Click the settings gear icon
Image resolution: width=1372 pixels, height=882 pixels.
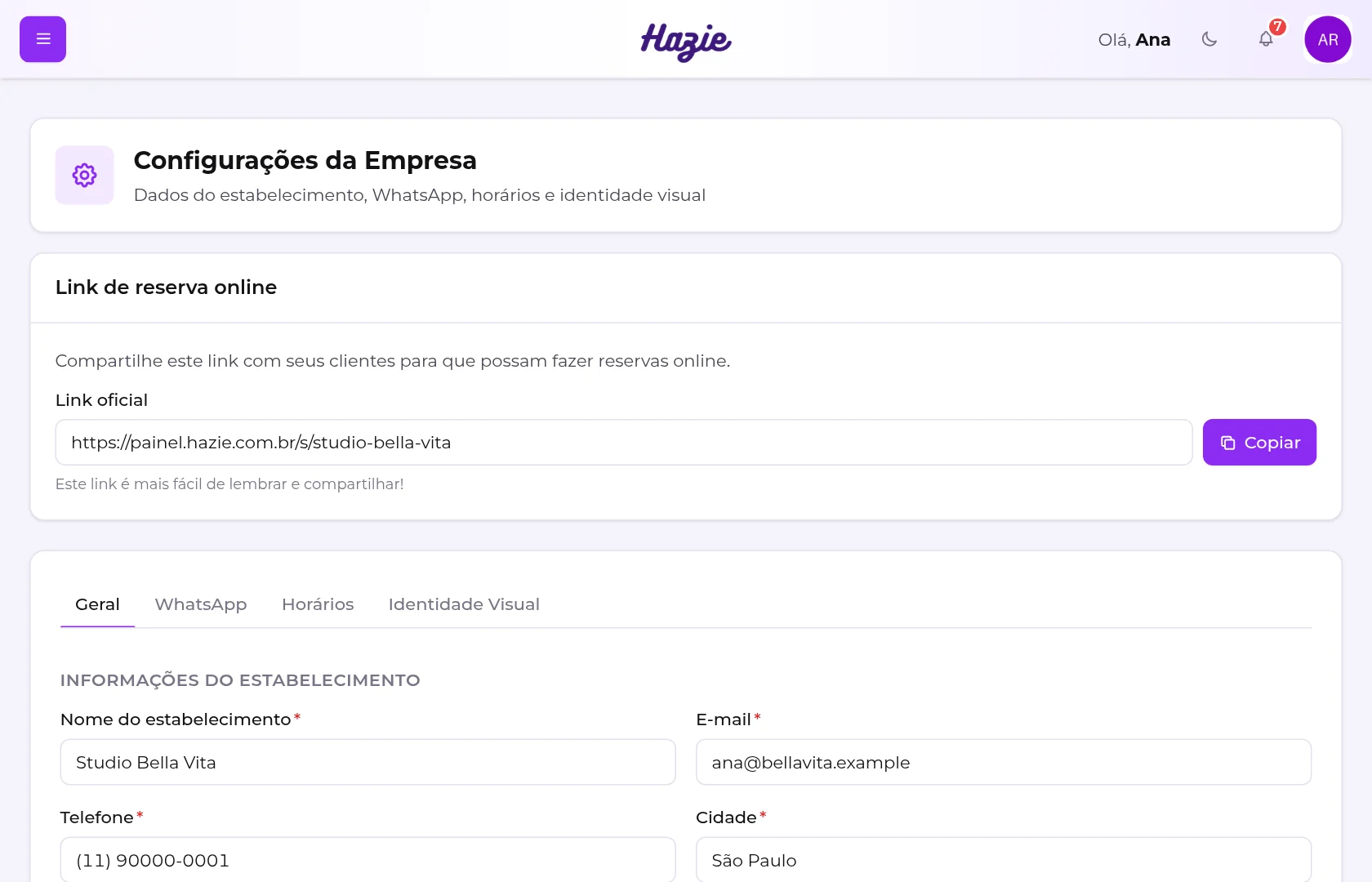[x=85, y=176]
